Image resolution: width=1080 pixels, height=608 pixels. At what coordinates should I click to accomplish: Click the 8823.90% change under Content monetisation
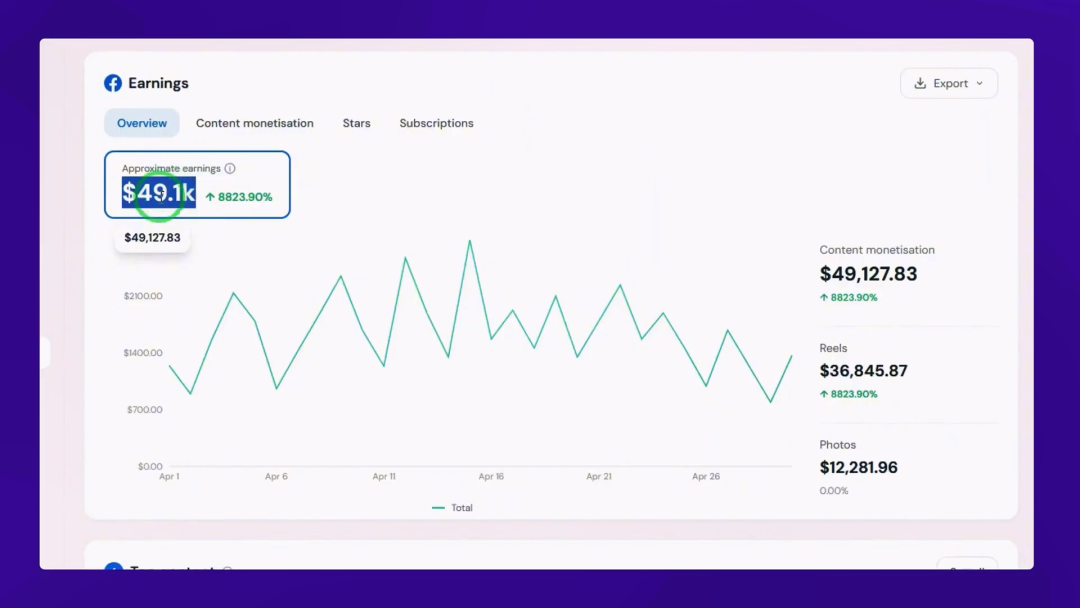click(x=849, y=297)
